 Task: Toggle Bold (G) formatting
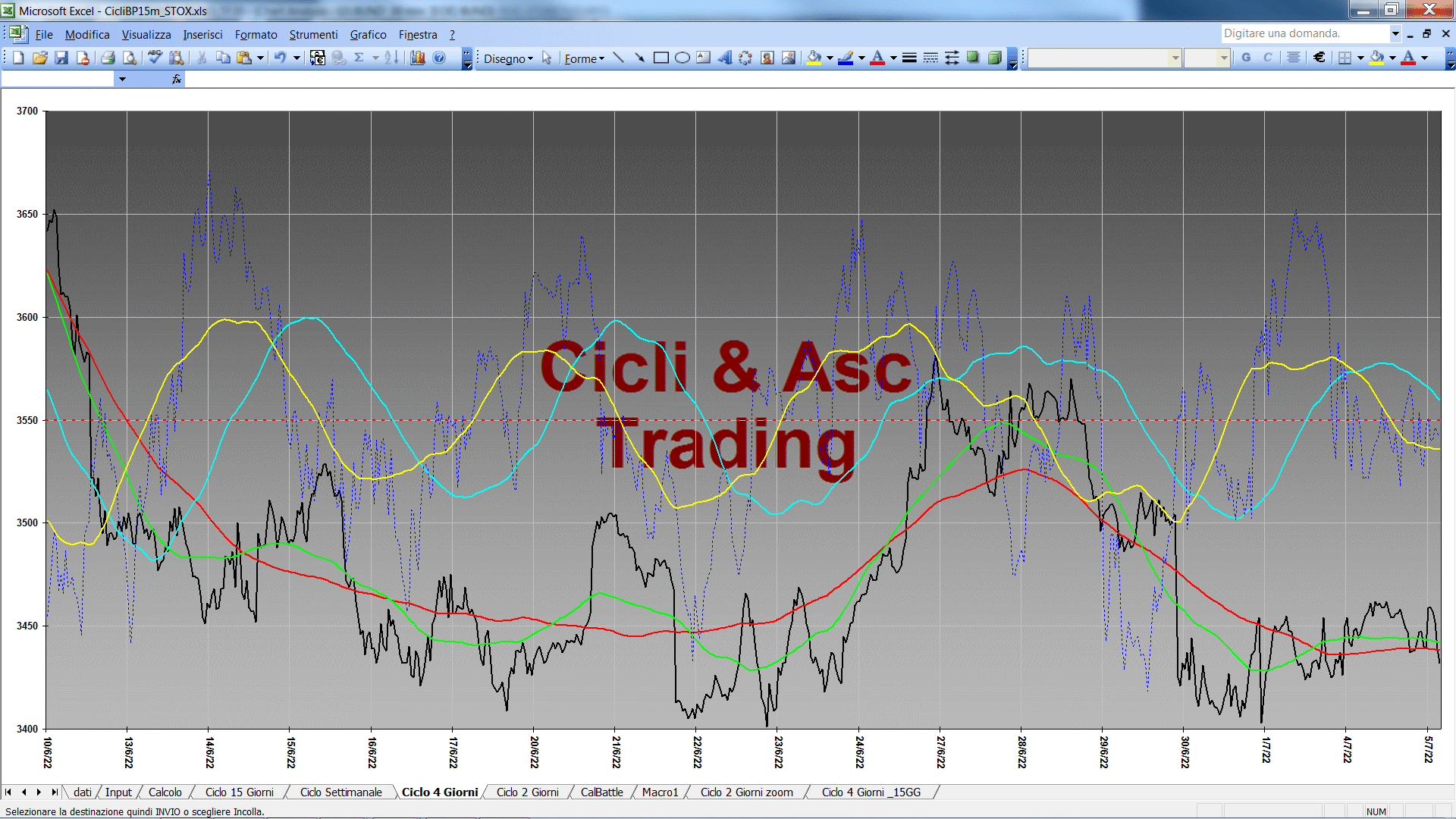coord(1246,58)
